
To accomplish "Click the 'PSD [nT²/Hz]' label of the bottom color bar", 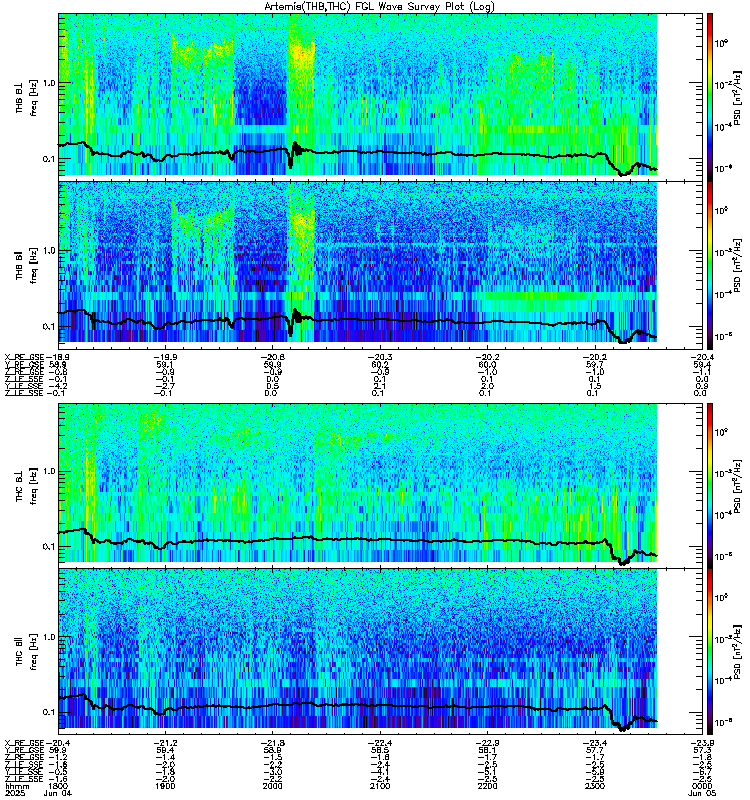I will click(x=738, y=652).
